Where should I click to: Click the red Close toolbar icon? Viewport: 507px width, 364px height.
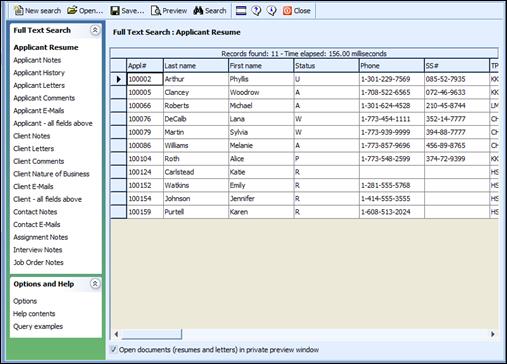click(287, 11)
